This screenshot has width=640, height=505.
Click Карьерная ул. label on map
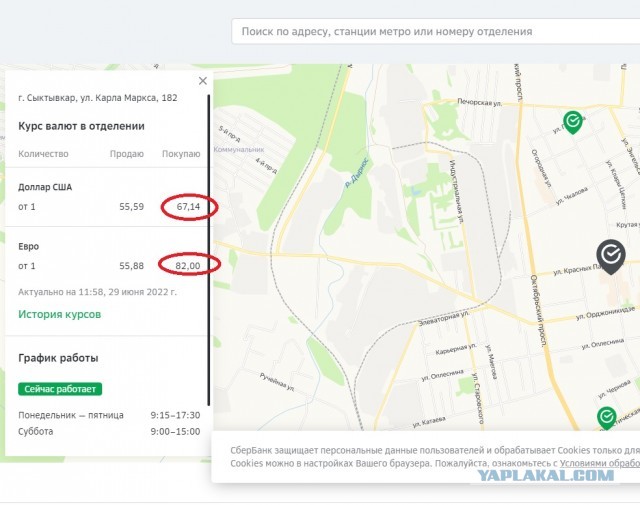[456, 349]
